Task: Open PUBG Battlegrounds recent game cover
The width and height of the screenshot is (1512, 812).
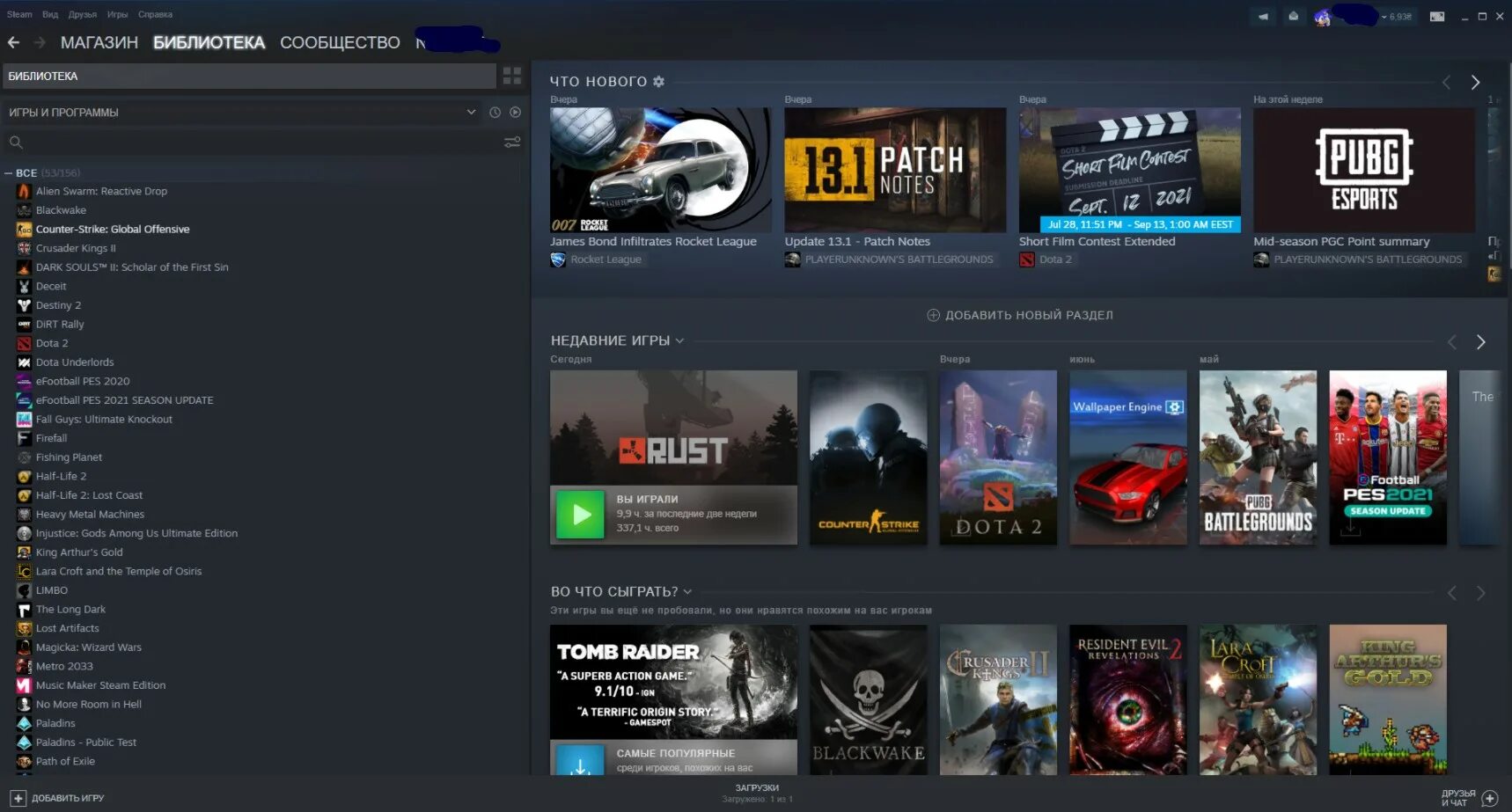Action: 1258,457
